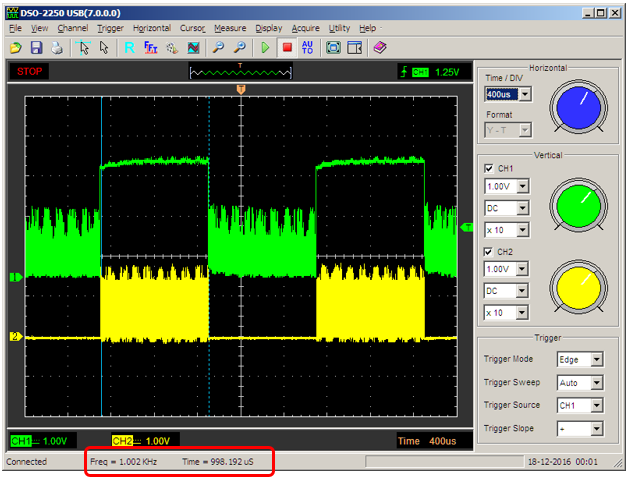Open the Measure menu
The image size is (630, 479).
(230, 28)
